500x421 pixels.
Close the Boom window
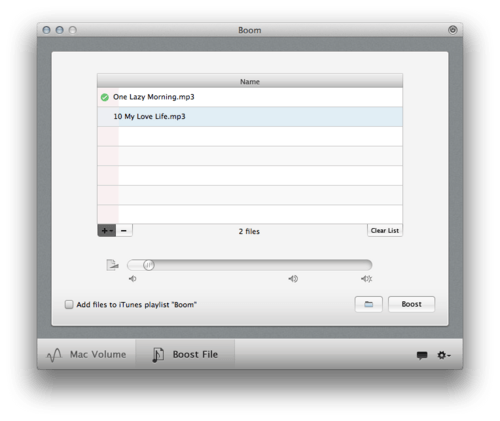click(47, 30)
